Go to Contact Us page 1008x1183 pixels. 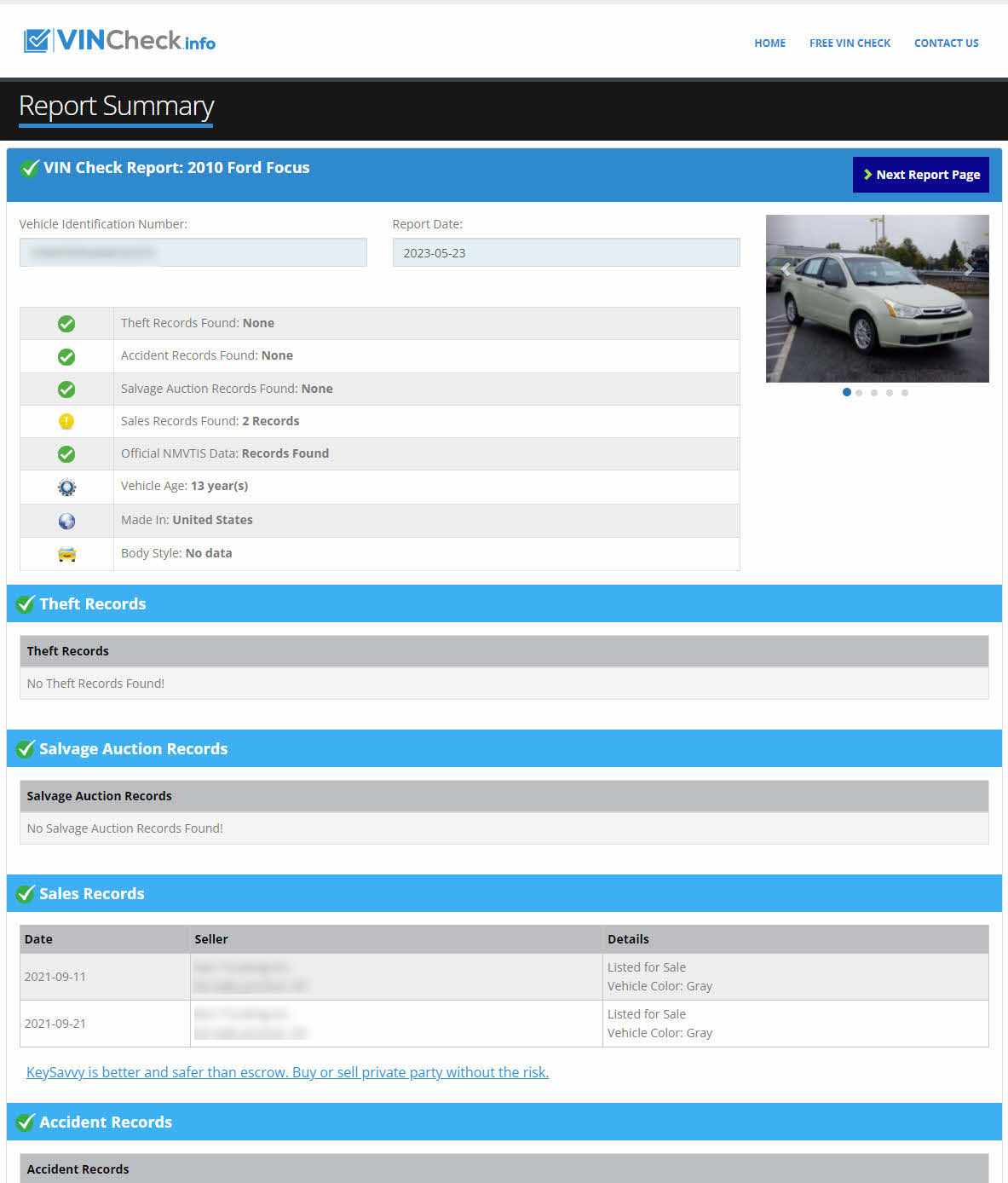pyautogui.click(x=946, y=43)
